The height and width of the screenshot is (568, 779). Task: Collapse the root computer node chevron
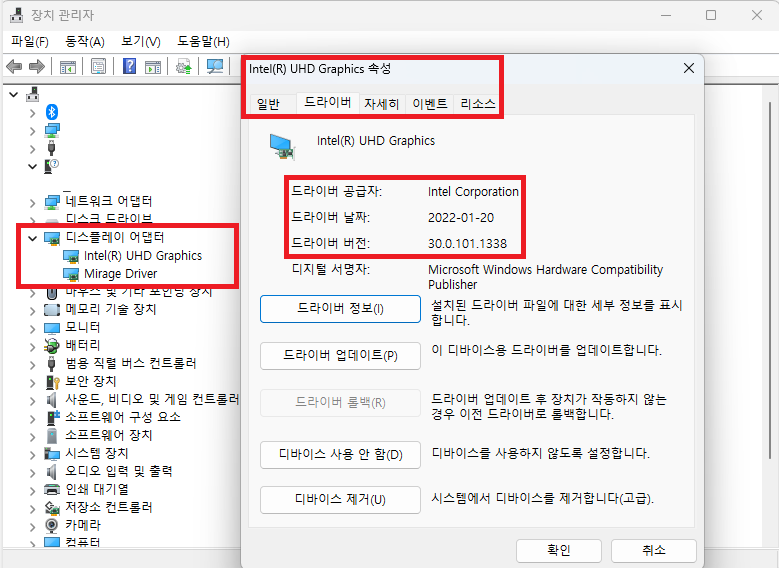click(14, 94)
